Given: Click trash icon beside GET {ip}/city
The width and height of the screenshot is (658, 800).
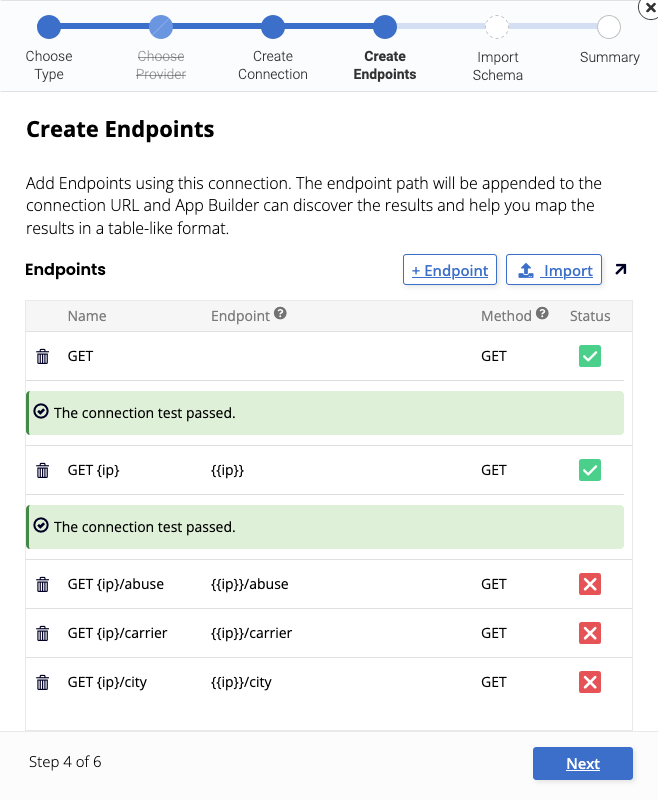Looking at the screenshot, I should [41, 682].
